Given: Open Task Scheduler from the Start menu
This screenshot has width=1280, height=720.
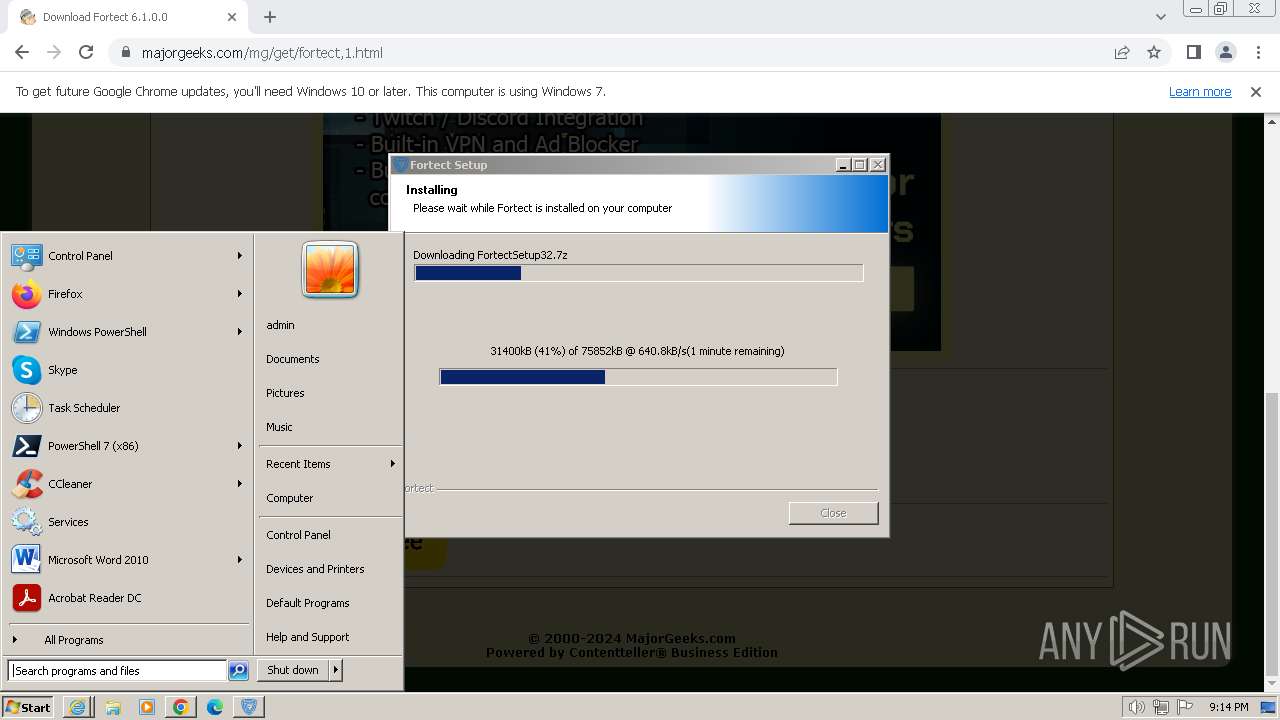Looking at the screenshot, I should point(26,408).
